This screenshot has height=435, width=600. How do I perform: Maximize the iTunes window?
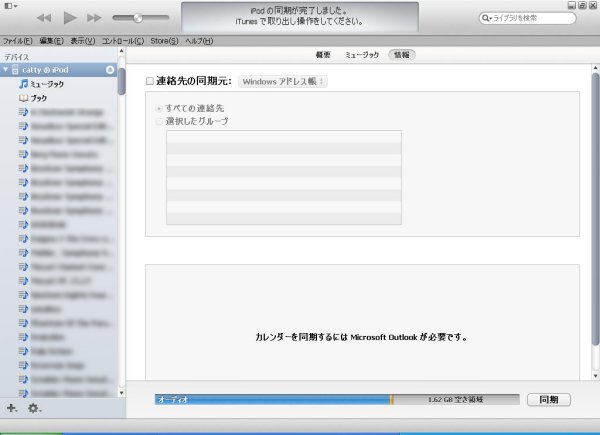coord(582,5)
